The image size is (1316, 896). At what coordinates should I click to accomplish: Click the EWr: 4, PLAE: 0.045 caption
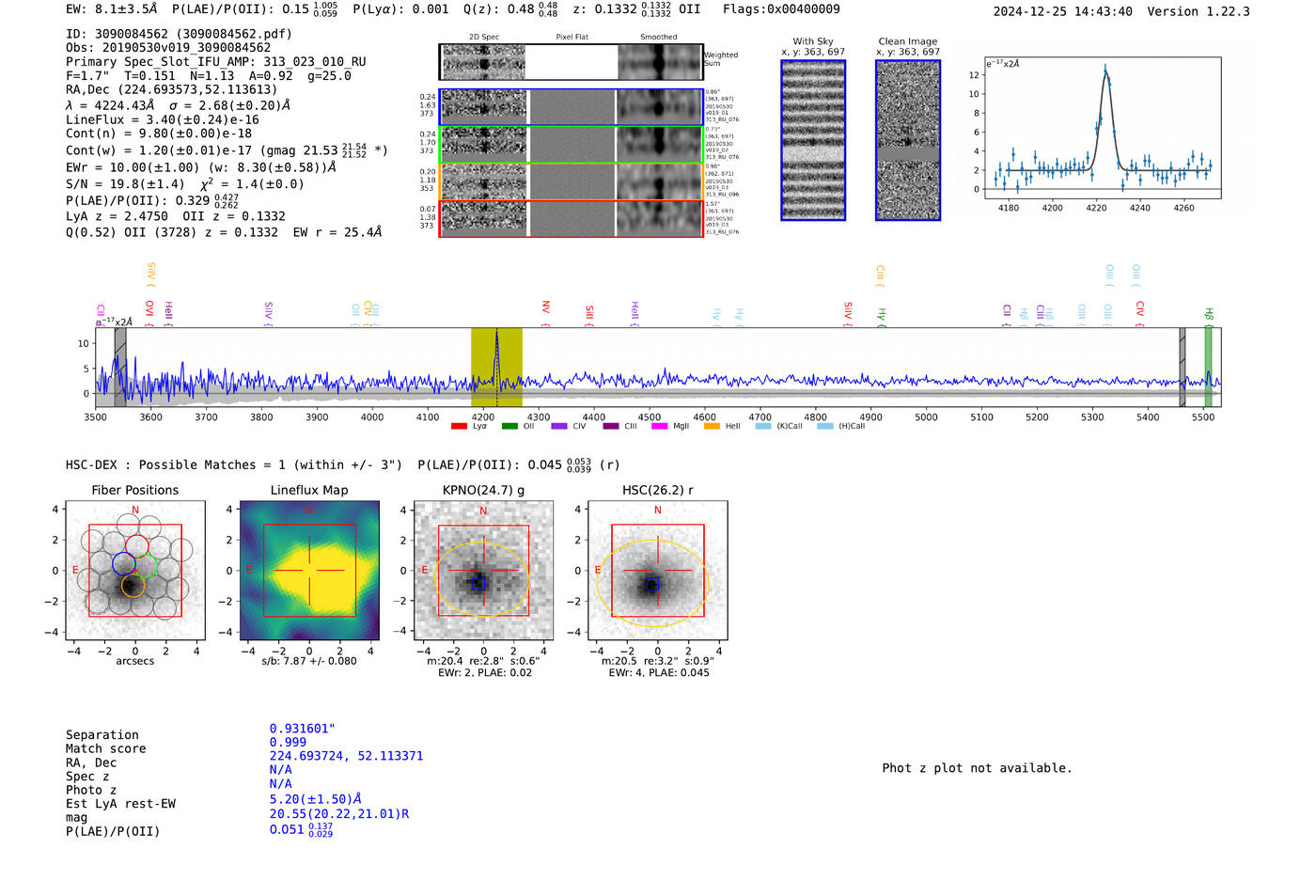coord(659,672)
